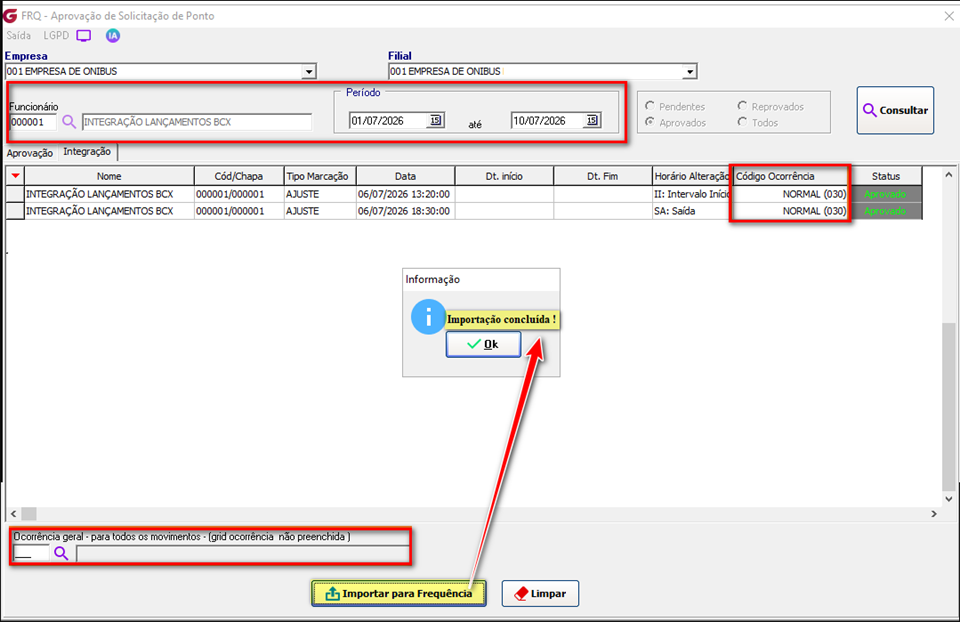This screenshot has height=622, width=960.
Task: Click the Código Ocorrência column header
Action: pos(790,176)
